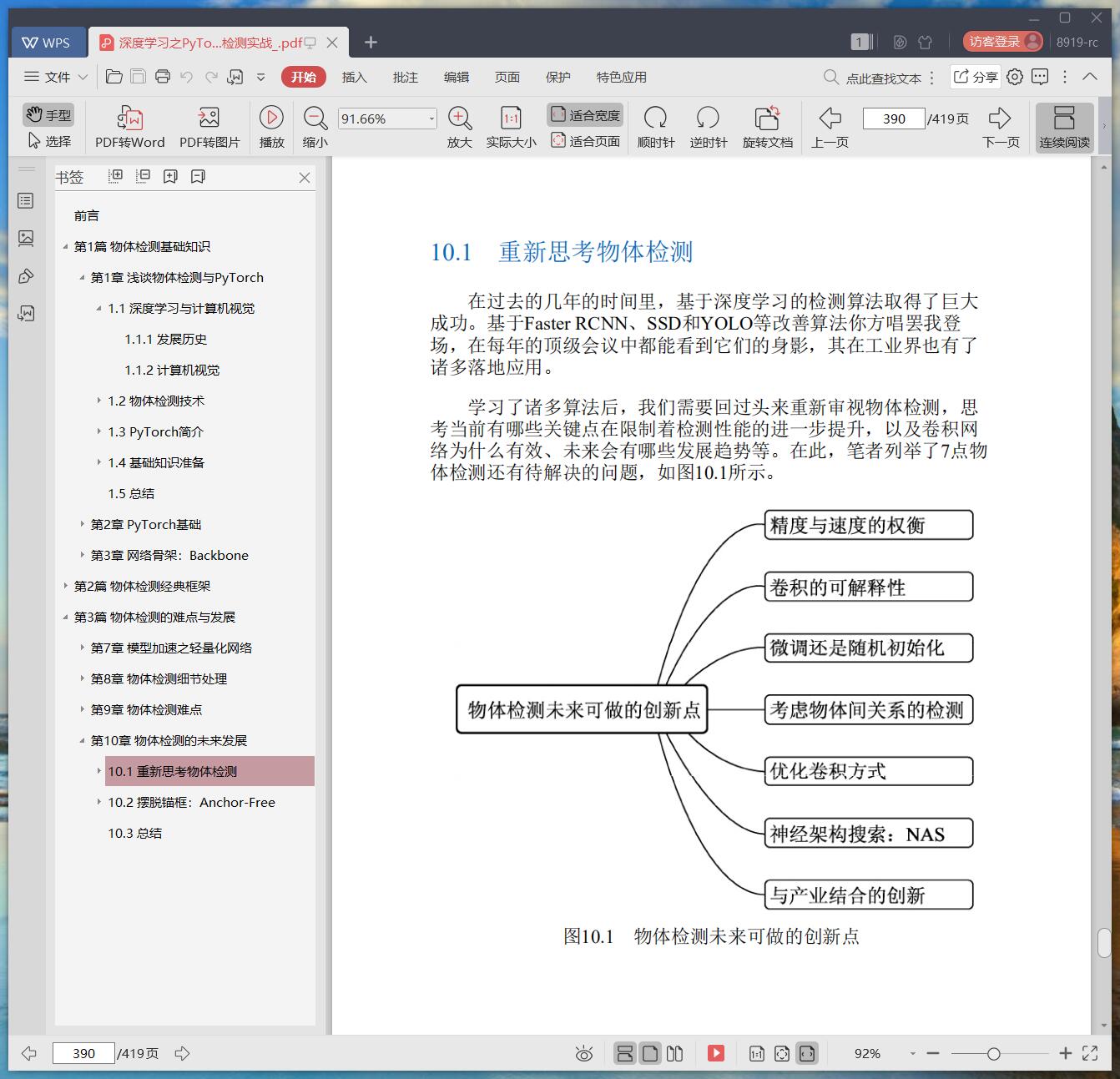The height and width of the screenshot is (1079, 1120).
Task: Close the PDF document tab
Action: click(332, 43)
